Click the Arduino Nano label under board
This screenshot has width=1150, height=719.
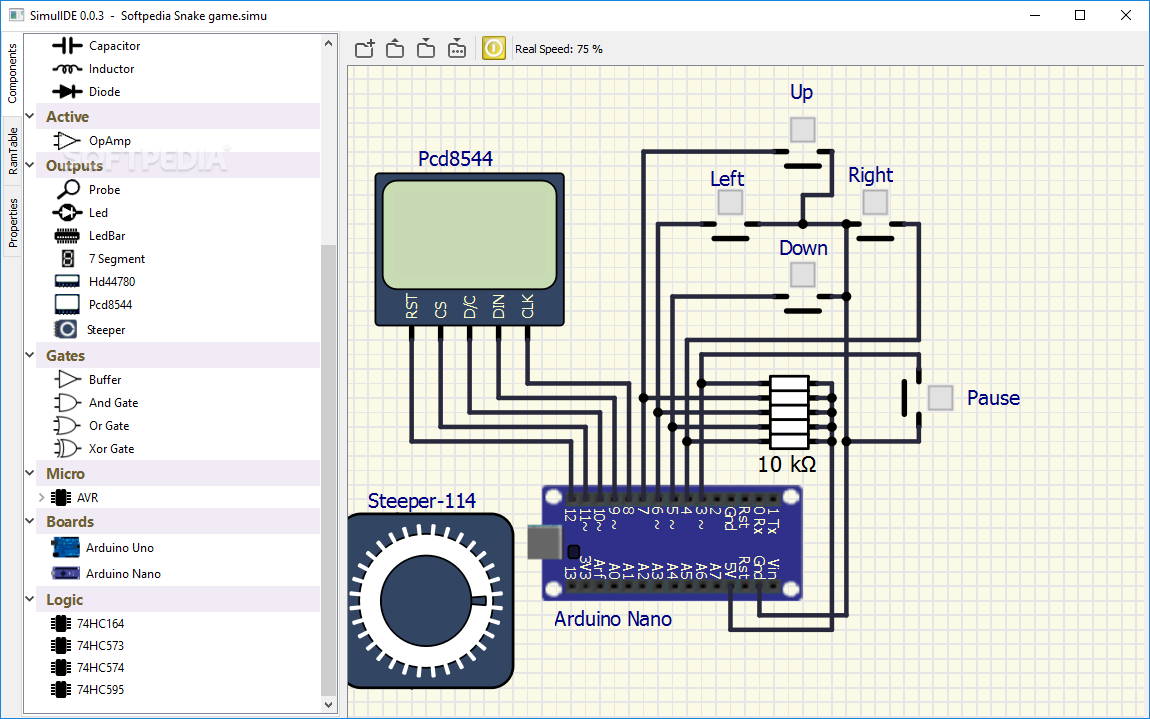(x=613, y=619)
